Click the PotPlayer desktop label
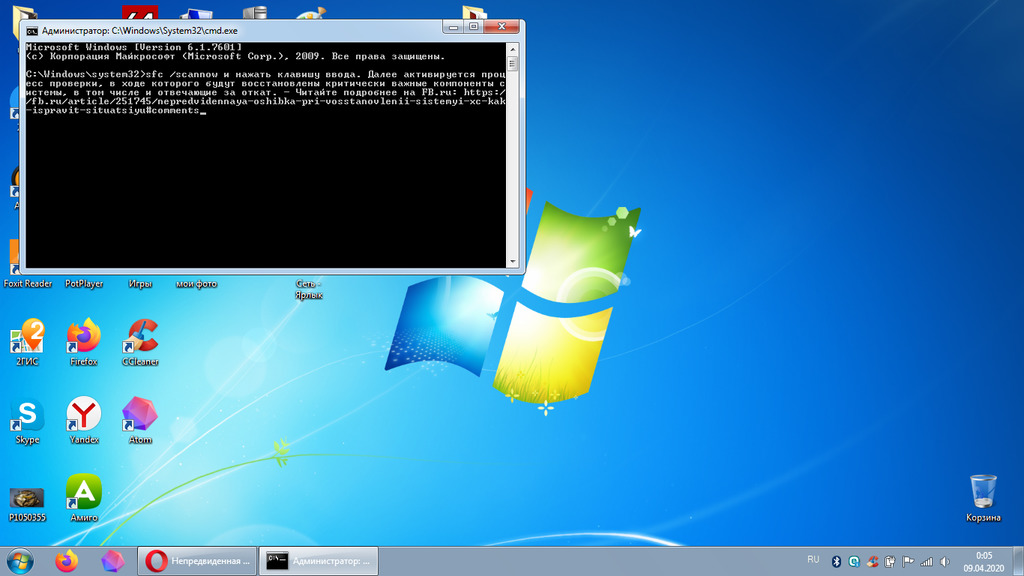The height and width of the screenshot is (576, 1024). [x=84, y=283]
